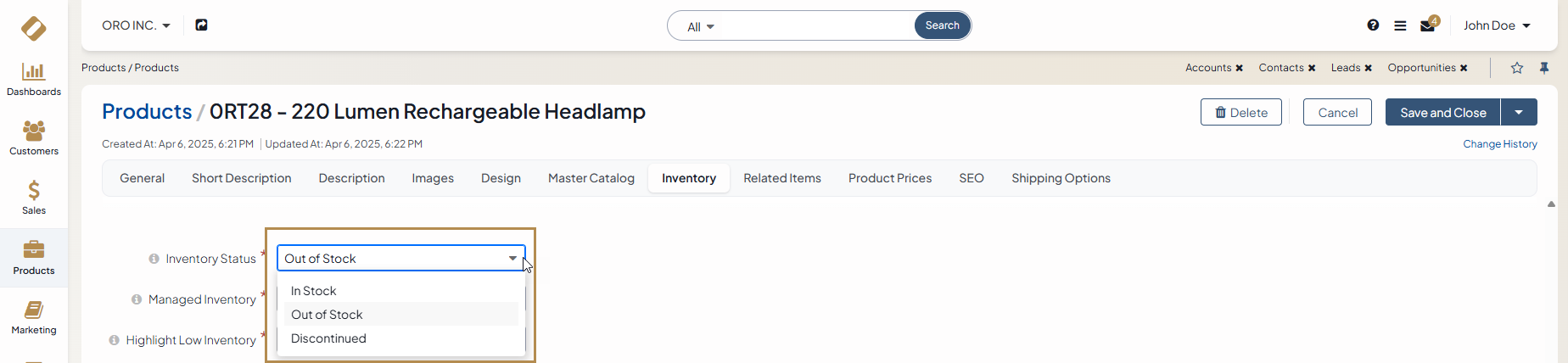Expand the ORO INC. organization dropdown
This screenshot has height=363, width=1568.
(136, 25)
